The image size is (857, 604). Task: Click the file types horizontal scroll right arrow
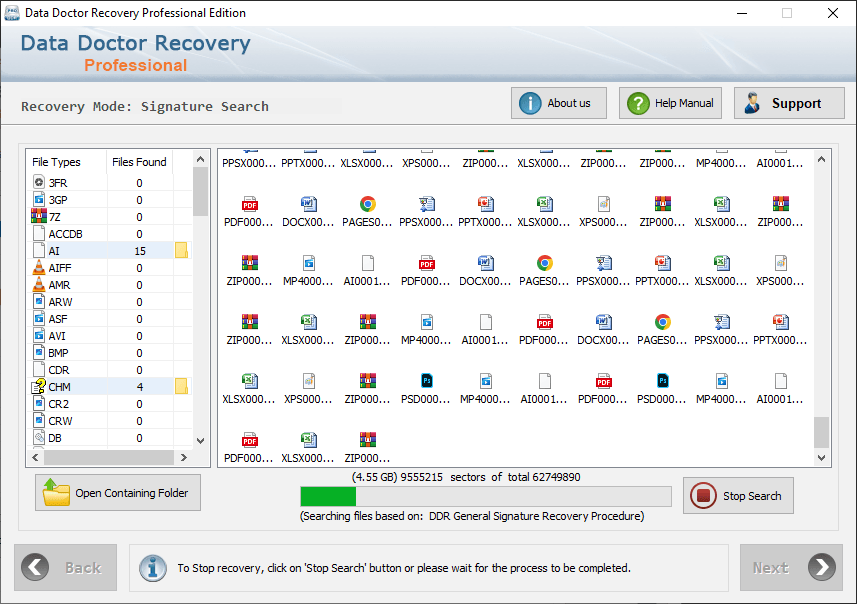[x=184, y=457]
